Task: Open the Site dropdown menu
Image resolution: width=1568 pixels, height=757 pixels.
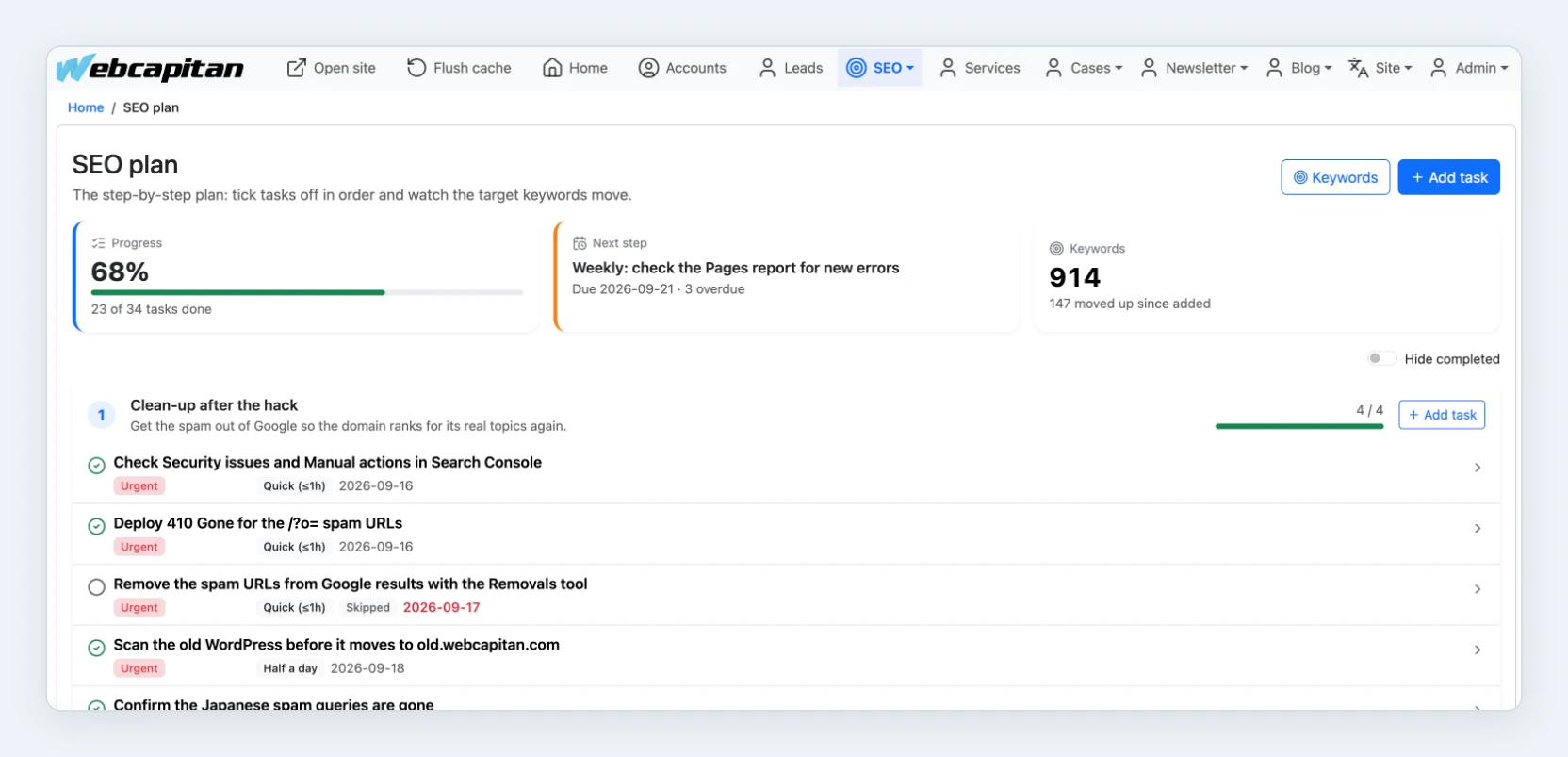Action: (1380, 68)
